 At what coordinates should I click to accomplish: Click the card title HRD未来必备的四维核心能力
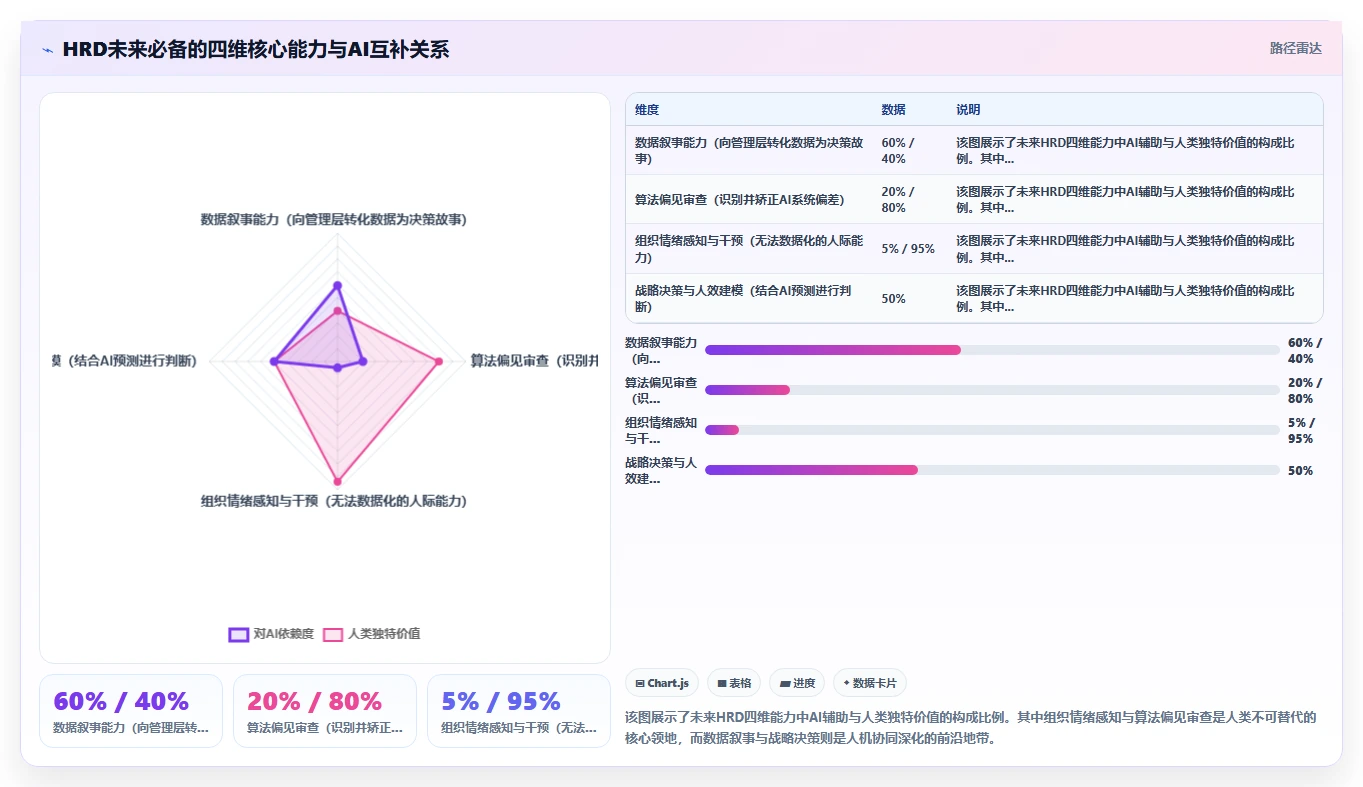tap(255, 49)
